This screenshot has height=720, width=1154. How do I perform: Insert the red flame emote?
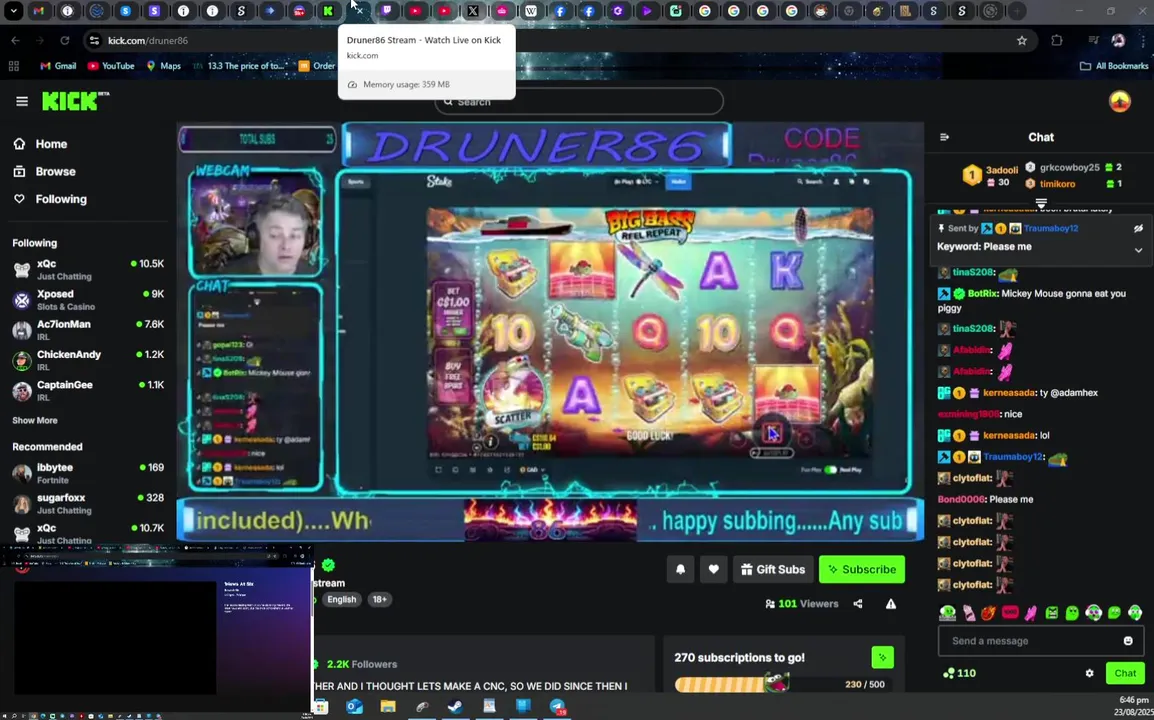pyautogui.click(x=988, y=613)
